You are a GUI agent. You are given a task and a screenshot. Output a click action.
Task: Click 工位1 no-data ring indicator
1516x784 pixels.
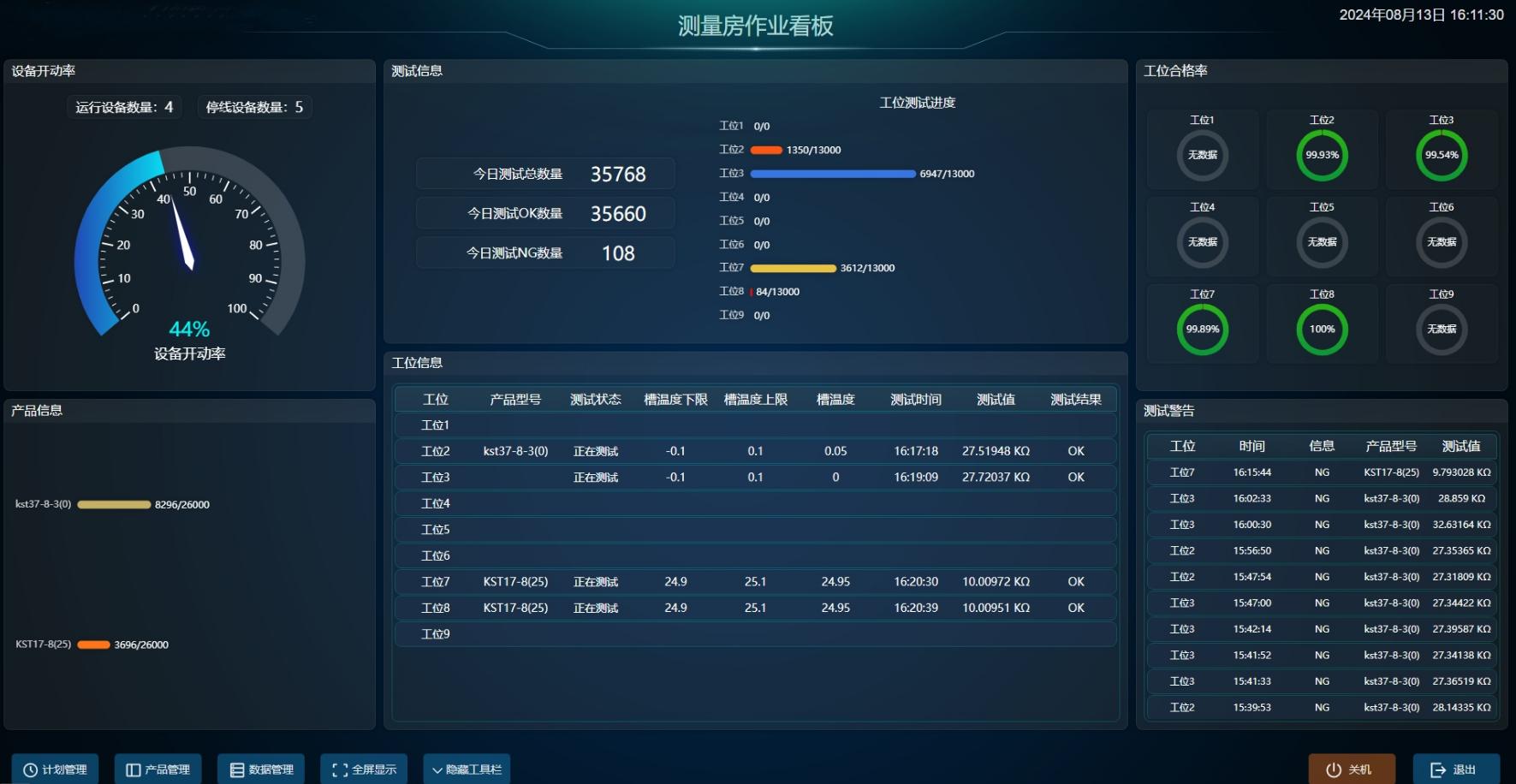(1203, 155)
